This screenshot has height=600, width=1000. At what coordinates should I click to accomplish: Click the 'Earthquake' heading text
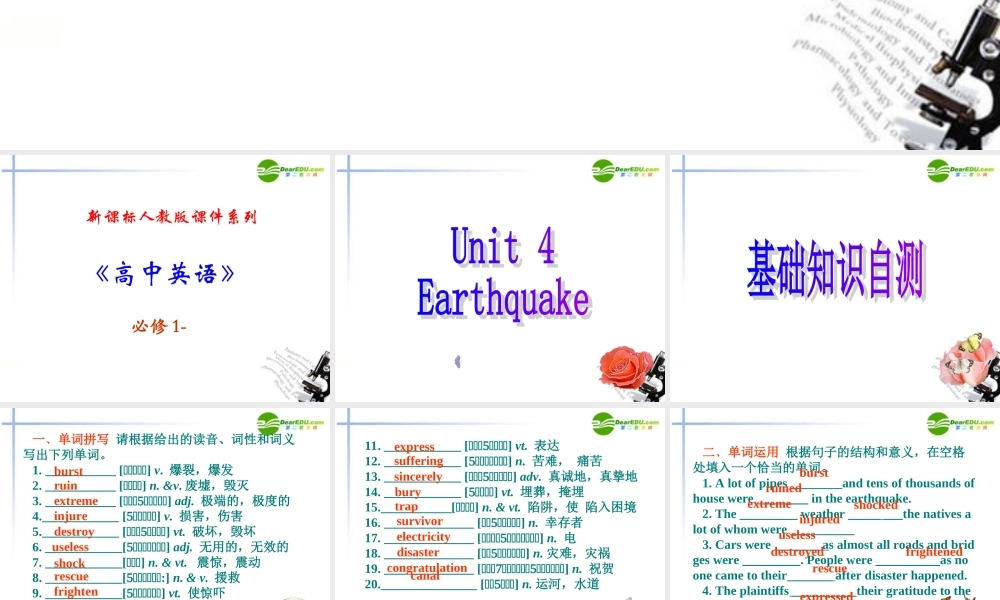click(503, 298)
